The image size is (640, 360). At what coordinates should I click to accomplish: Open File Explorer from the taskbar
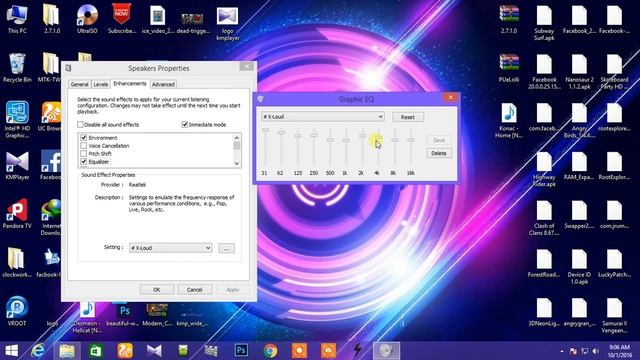67,350
